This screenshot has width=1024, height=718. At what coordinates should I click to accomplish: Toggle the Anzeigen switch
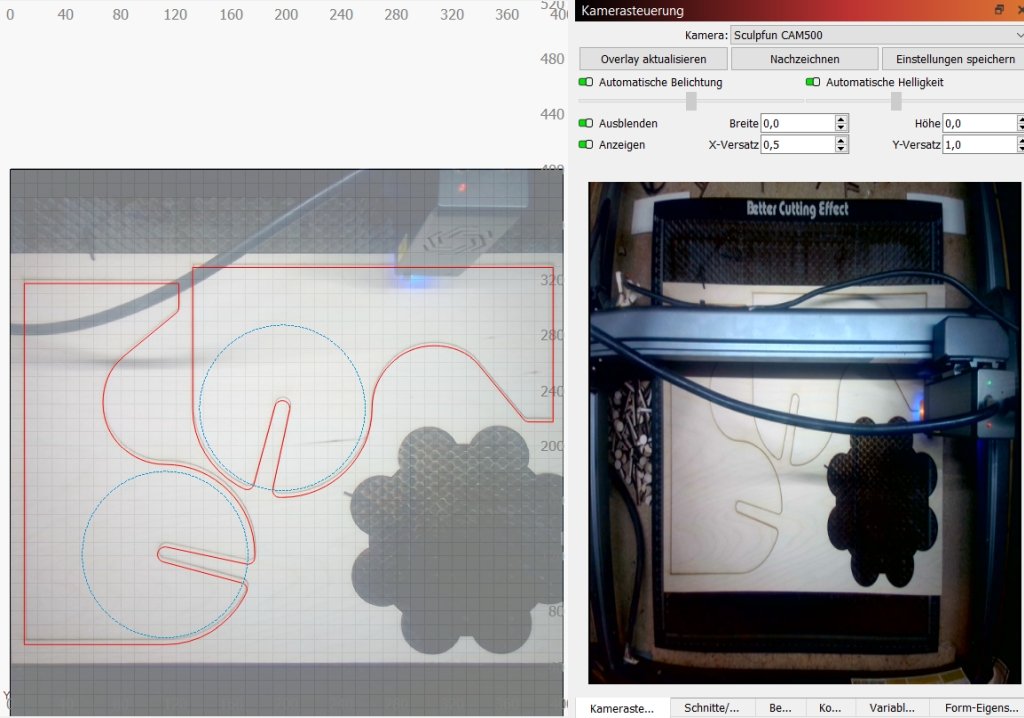(586, 144)
